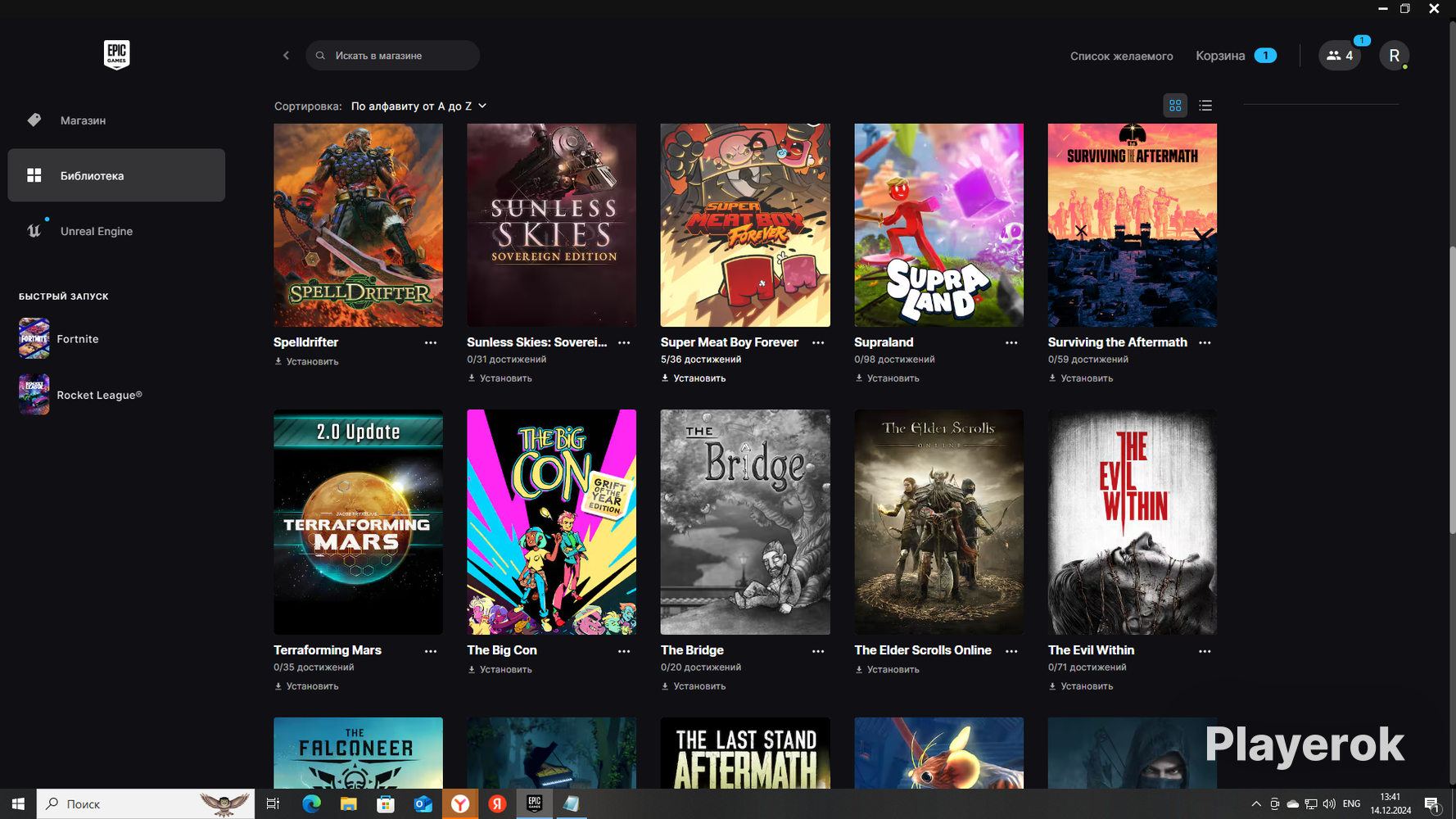Viewport: 1456px width, 819px height.
Task: Install Spelldrifter via Установить
Action: [x=306, y=361]
